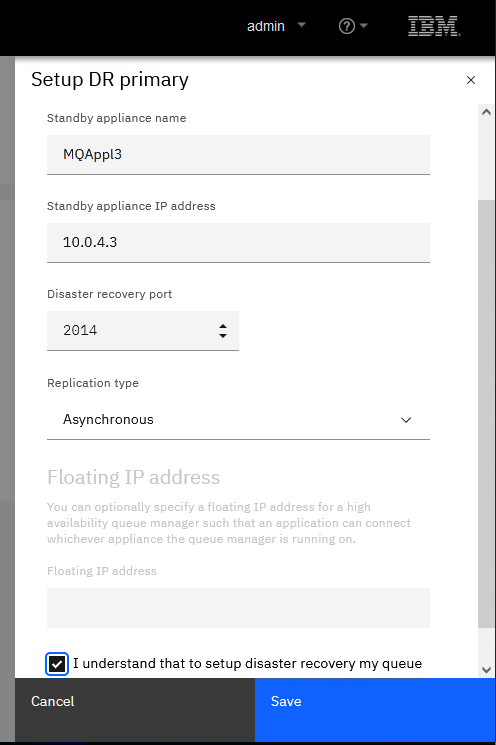Focus the Standby appliance IP address field

(238, 242)
